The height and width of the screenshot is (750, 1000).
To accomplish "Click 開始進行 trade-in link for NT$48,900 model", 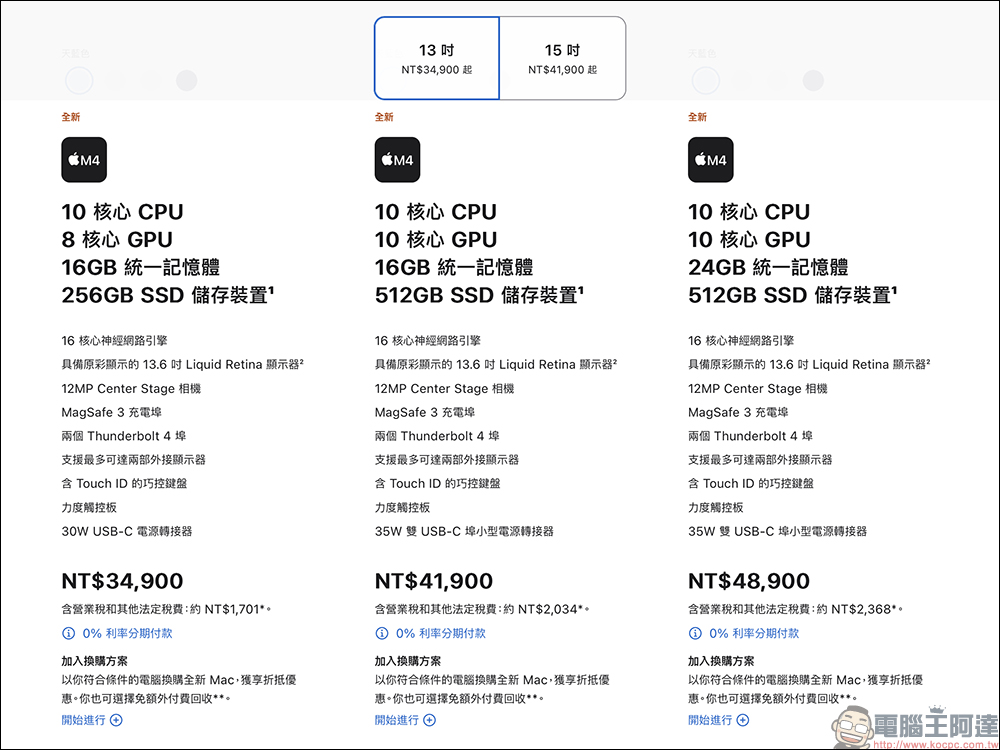I will tap(718, 720).
